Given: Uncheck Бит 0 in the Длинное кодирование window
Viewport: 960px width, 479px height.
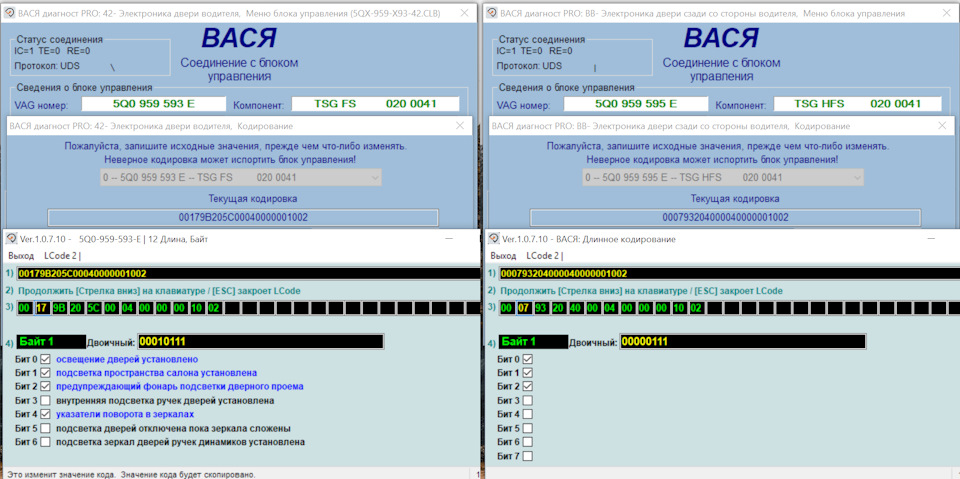Looking at the screenshot, I should point(527,359).
